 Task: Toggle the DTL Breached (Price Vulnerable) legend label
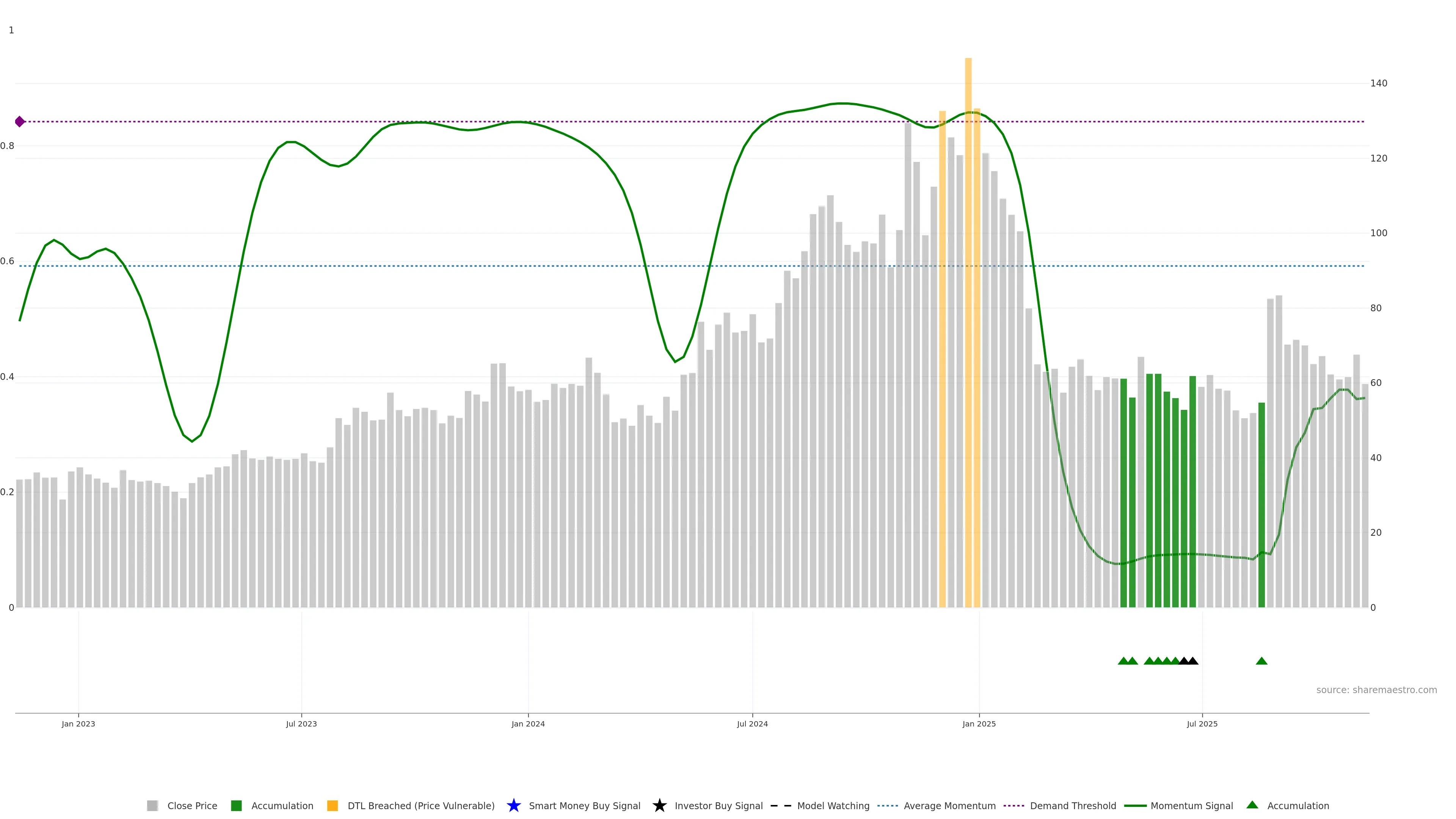(x=420, y=805)
